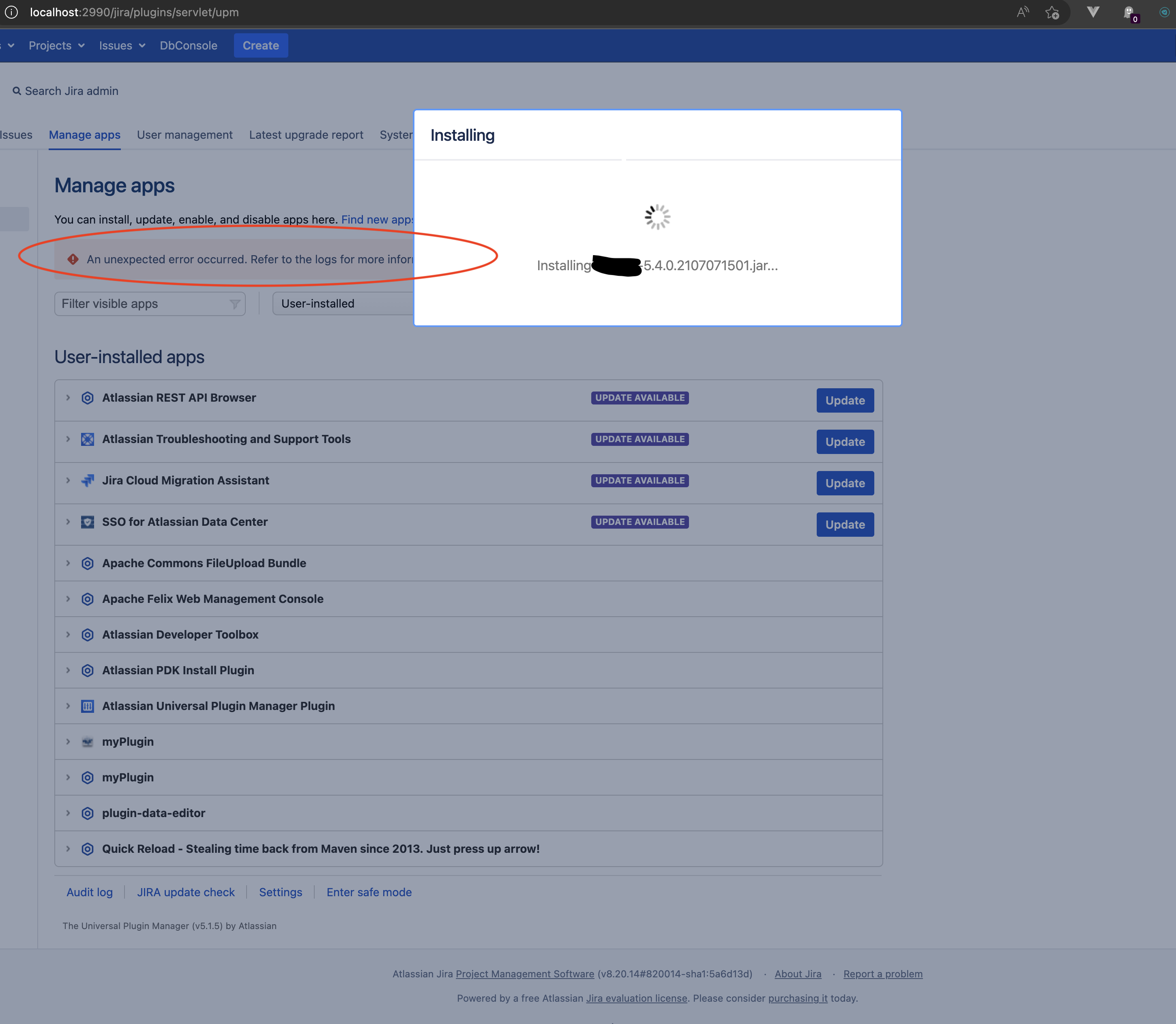Click the Universal Plugin Manager Plugin icon
The height and width of the screenshot is (1024, 1176).
[87, 706]
